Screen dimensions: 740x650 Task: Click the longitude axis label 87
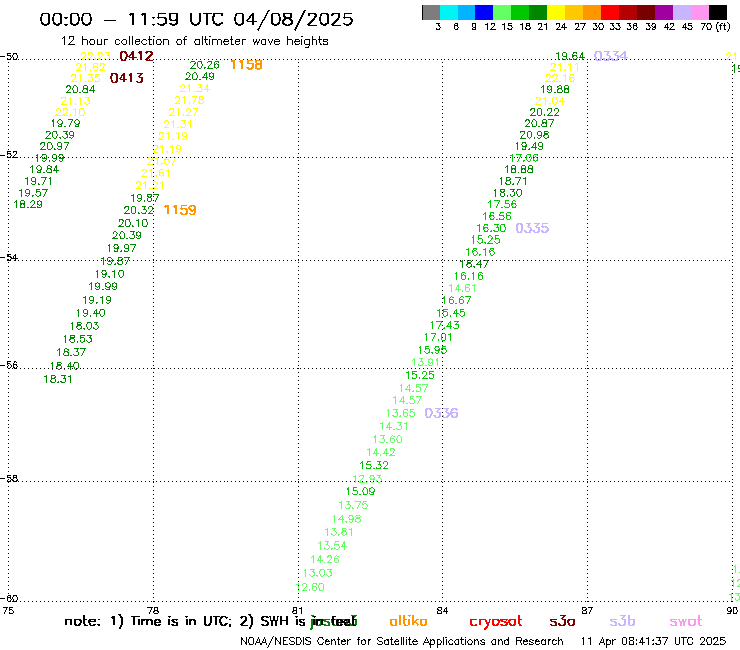pos(587,610)
